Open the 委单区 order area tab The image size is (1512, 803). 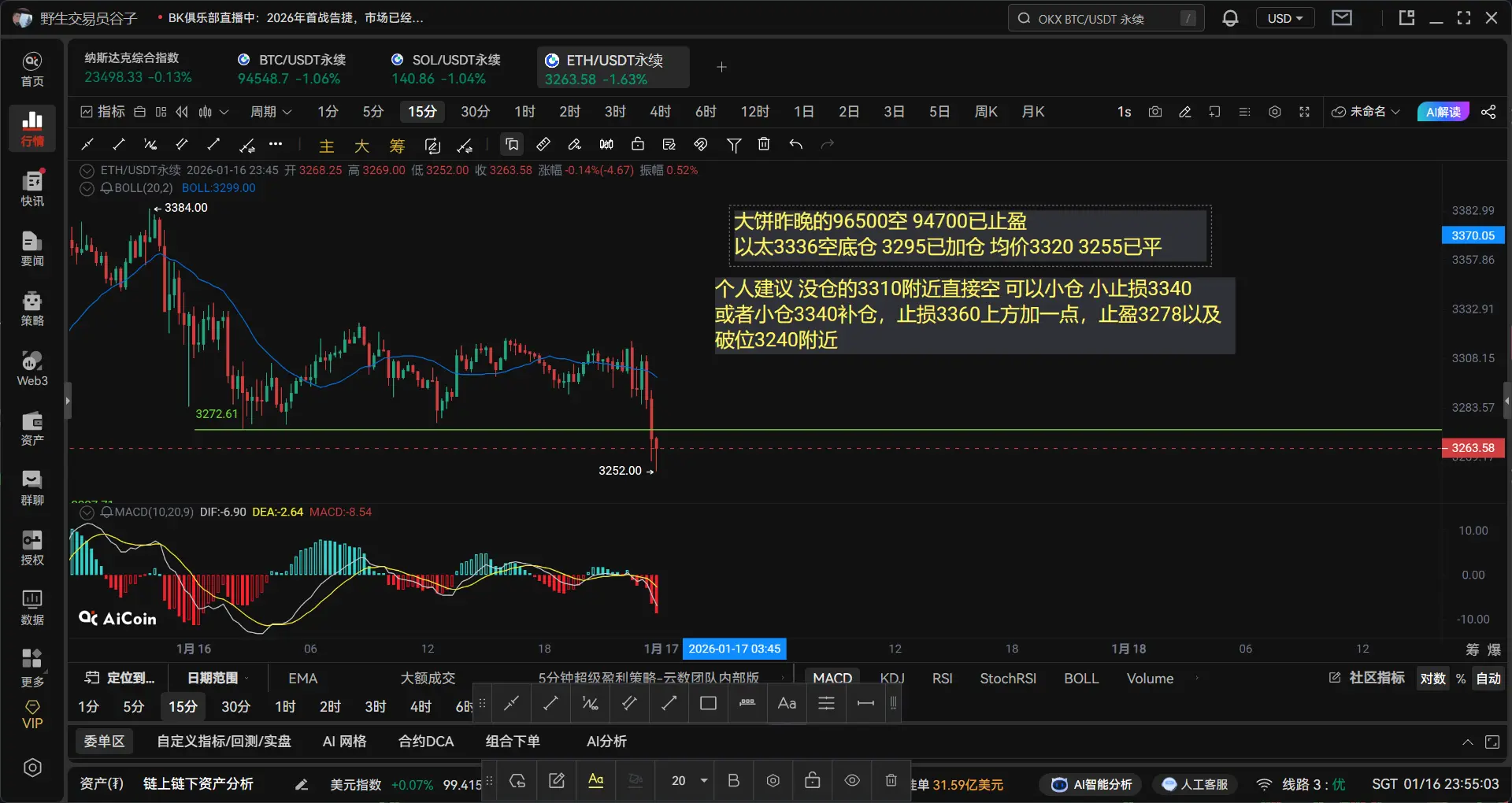(x=105, y=742)
